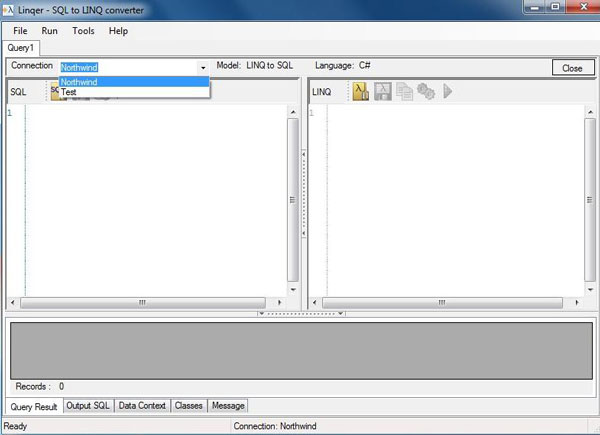This screenshot has height=435, width=600.
Task: Switch to the Output SQL tab
Action: pos(88,406)
